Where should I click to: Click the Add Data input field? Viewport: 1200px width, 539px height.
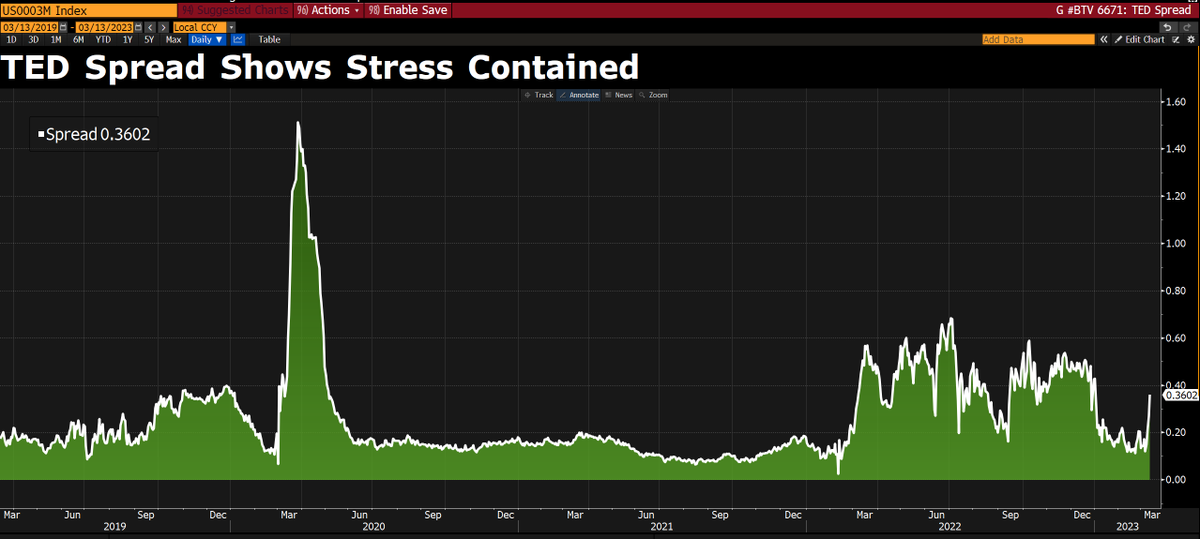pyautogui.click(x=1038, y=40)
